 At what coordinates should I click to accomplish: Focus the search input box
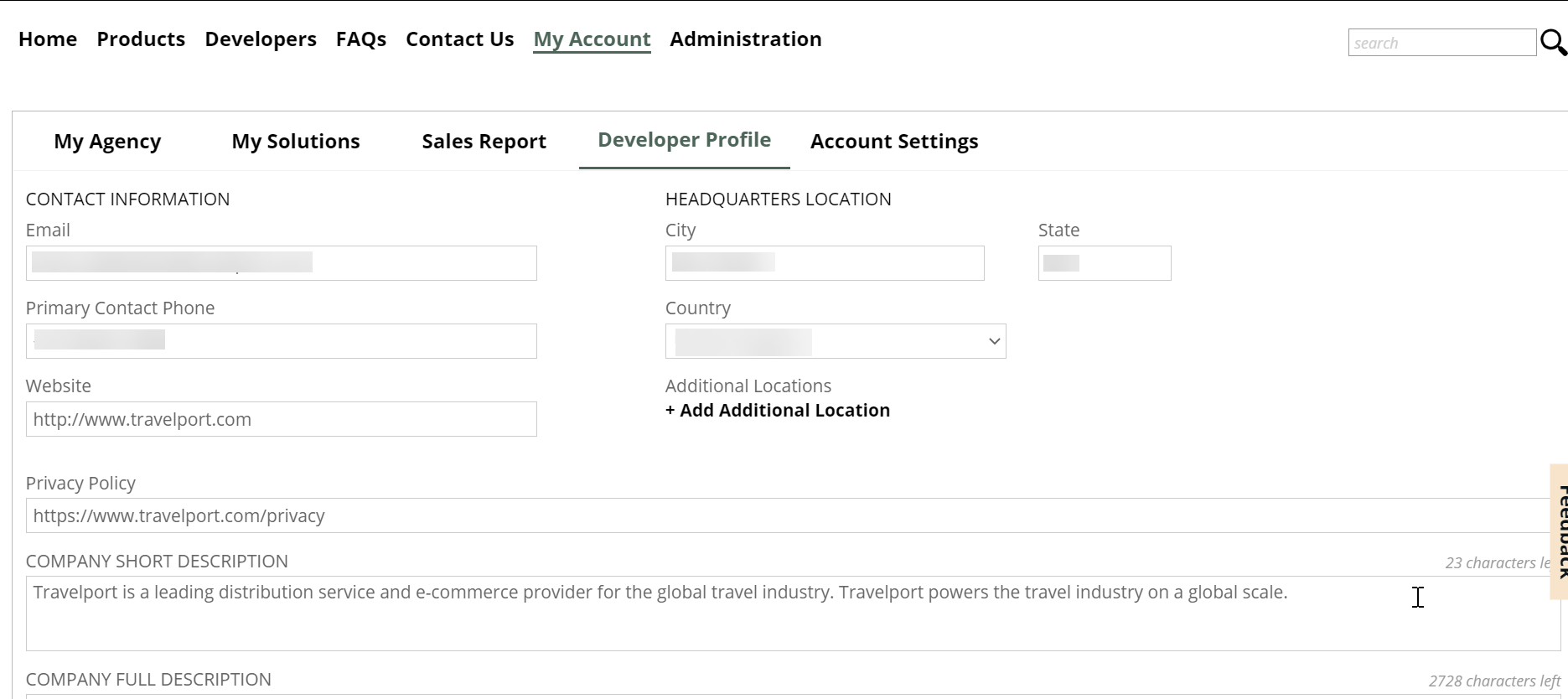pyautogui.click(x=1441, y=43)
